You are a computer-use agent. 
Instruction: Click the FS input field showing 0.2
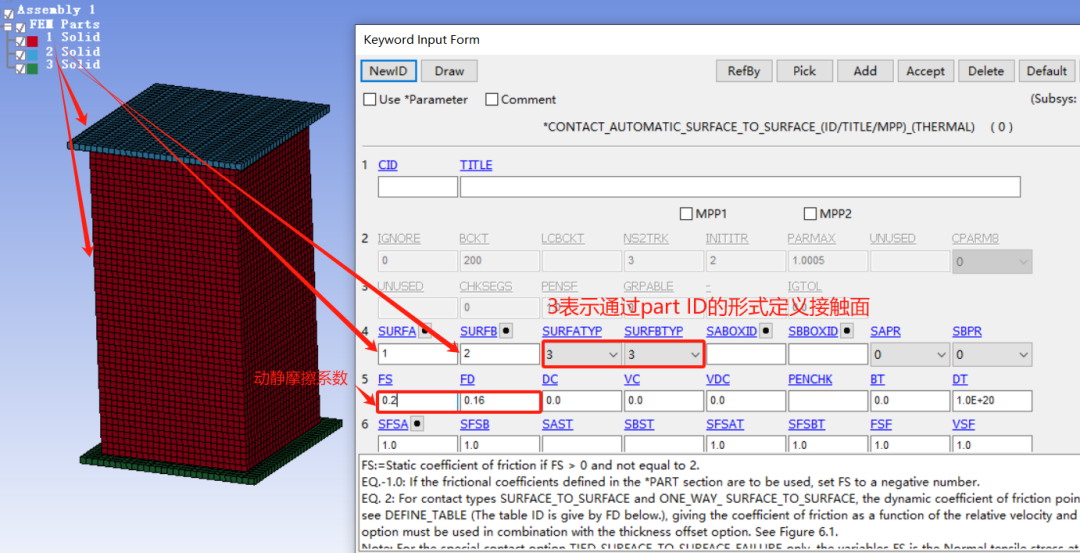[418, 401]
